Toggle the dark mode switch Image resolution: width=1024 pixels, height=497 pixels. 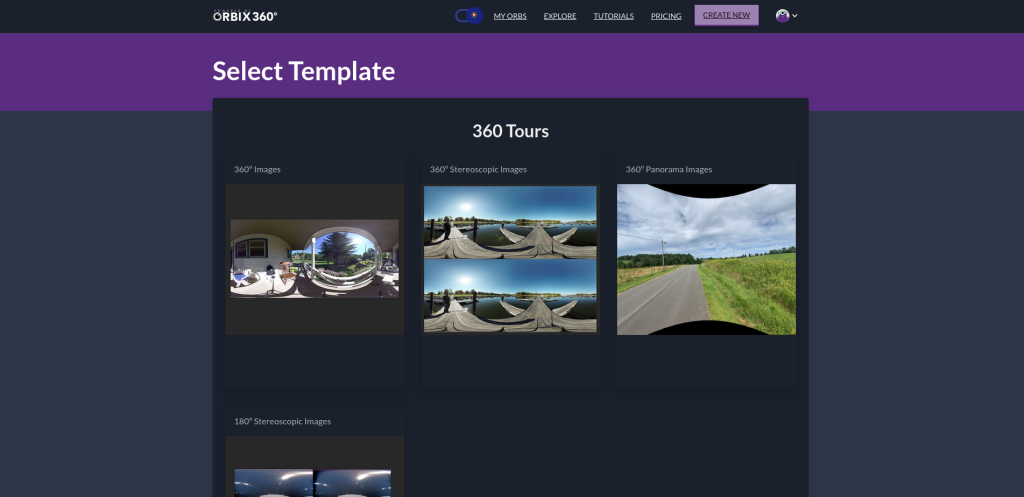468,16
